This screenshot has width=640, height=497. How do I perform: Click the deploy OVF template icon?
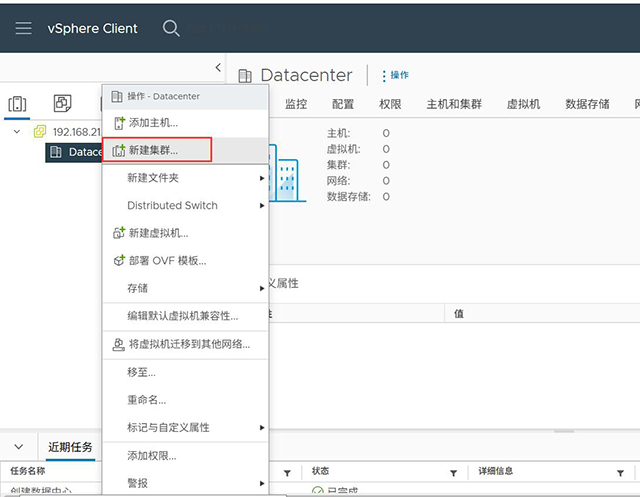tap(119, 260)
